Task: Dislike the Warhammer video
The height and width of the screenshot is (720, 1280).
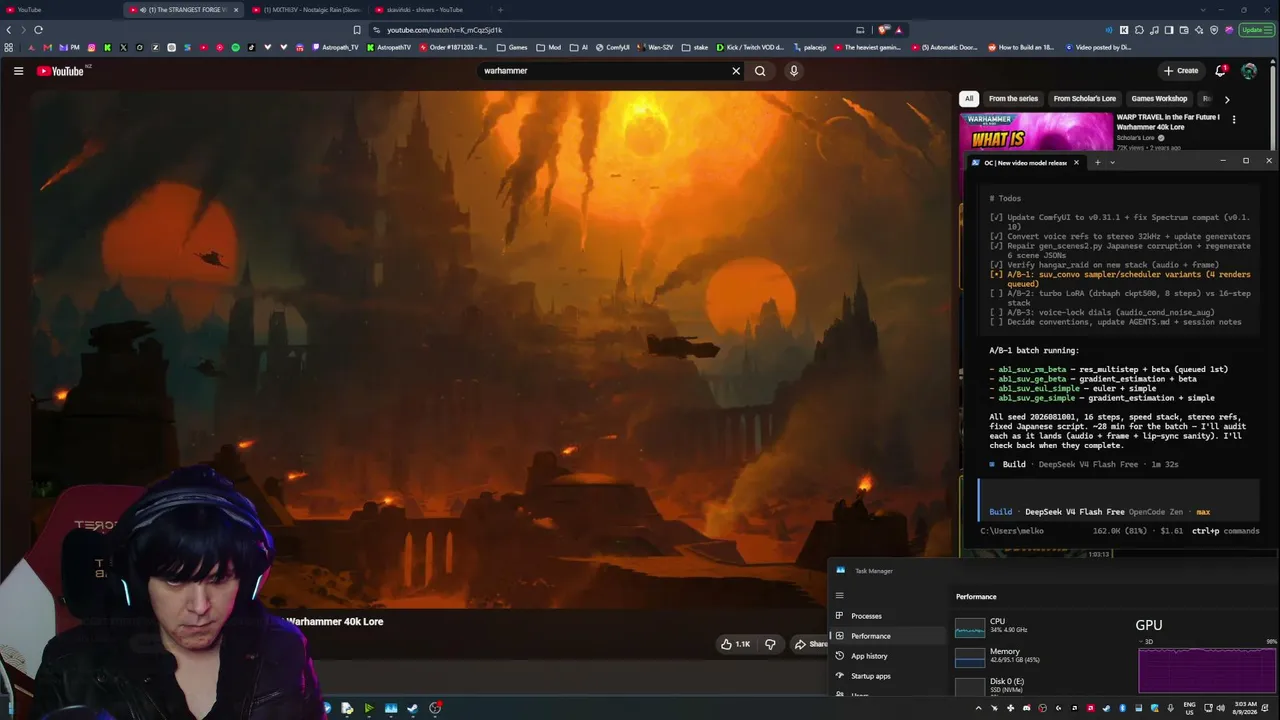Action: (770, 644)
